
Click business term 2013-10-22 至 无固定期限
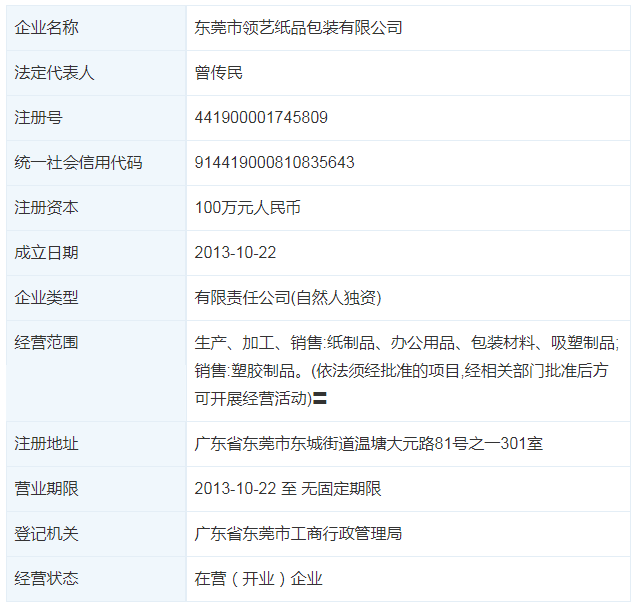tap(288, 489)
